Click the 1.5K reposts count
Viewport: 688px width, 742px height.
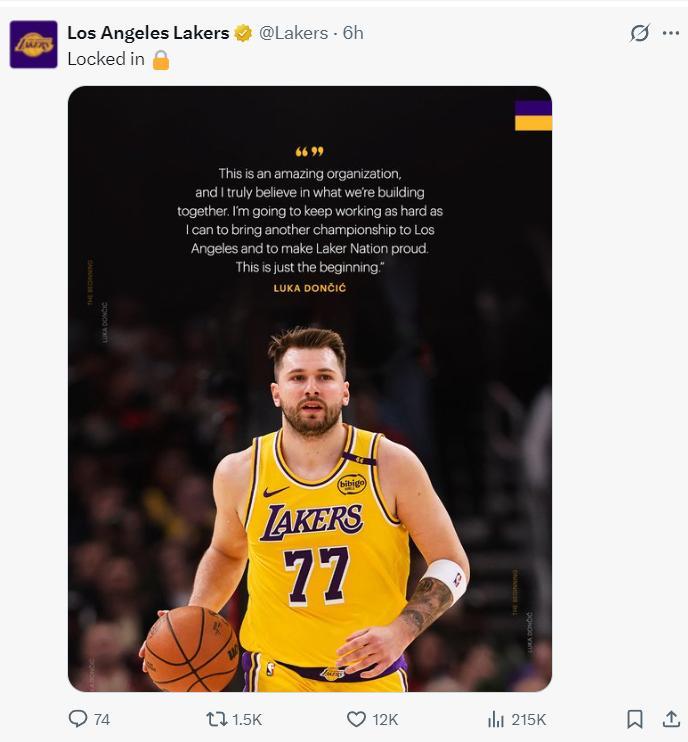pos(247,719)
